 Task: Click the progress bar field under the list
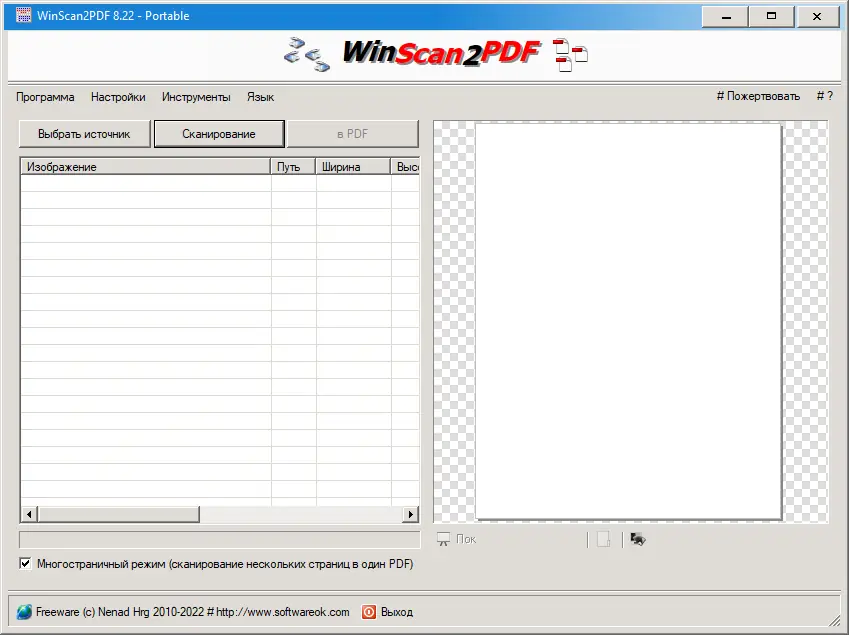[219, 540]
